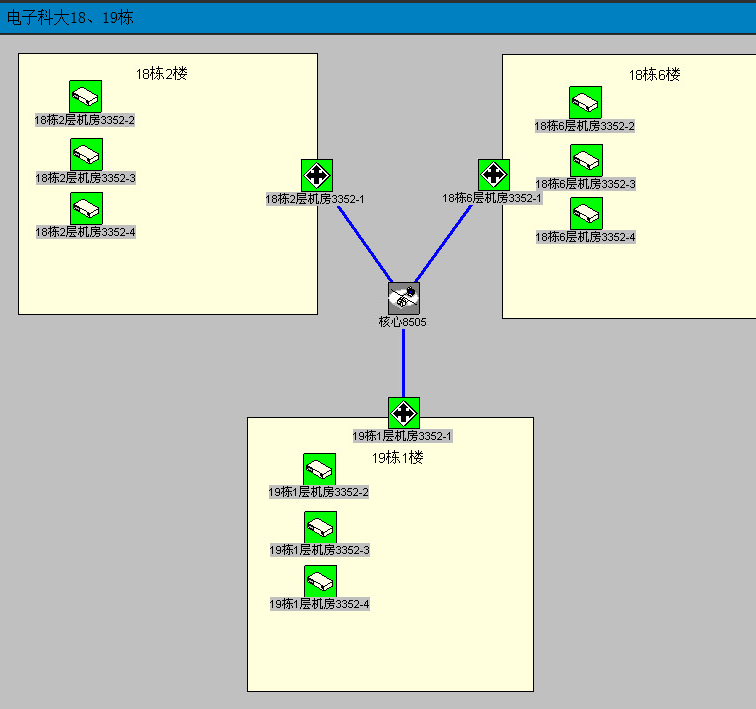
Task: Pick device icon 19栋1层机房3352-4
Action: 321,581
